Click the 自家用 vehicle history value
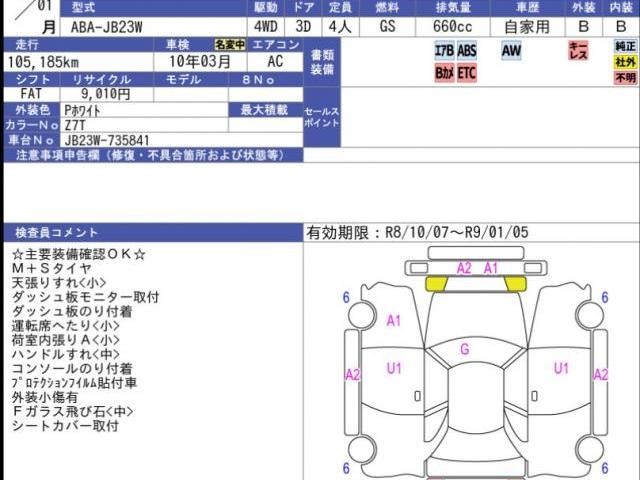The width and height of the screenshot is (640, 480). click(527, 27)
